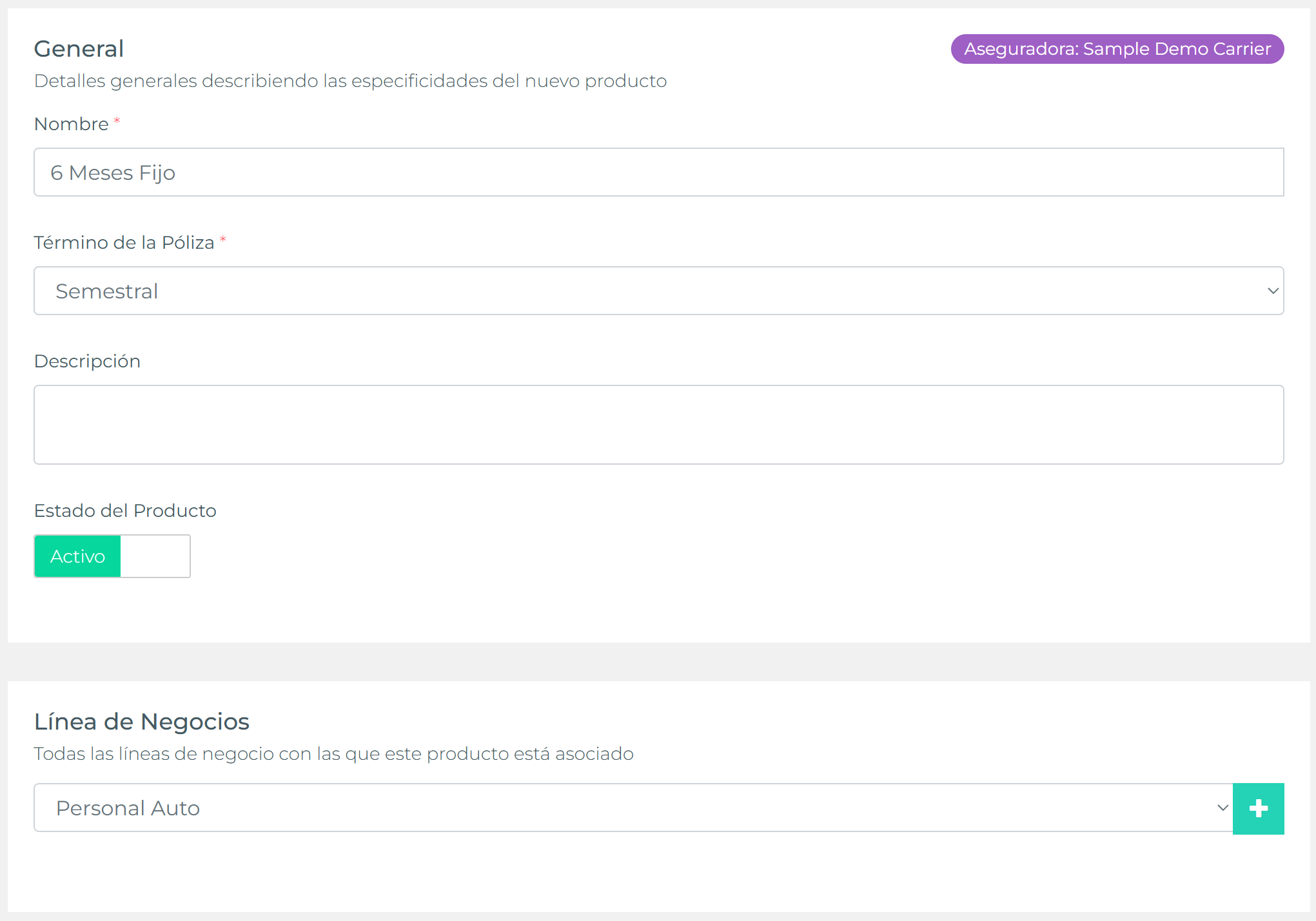
Task: Click the Personal Auto dropdown chevron
Action: click(x=1222, y=808)
